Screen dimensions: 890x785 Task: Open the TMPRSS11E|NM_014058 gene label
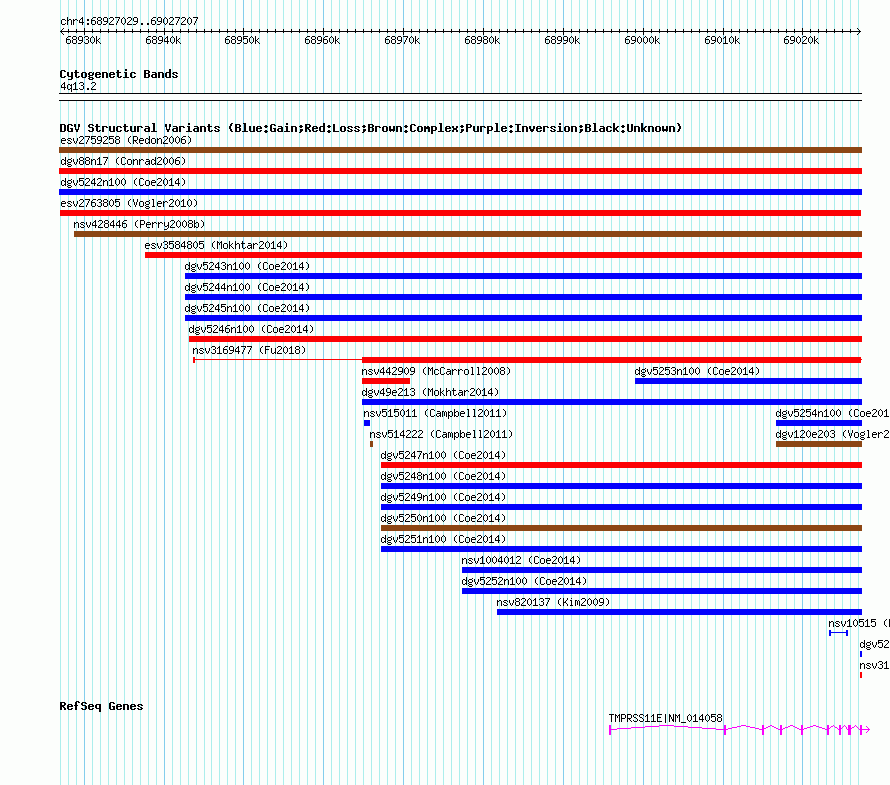pyautogui.click(x=665, y=718)
